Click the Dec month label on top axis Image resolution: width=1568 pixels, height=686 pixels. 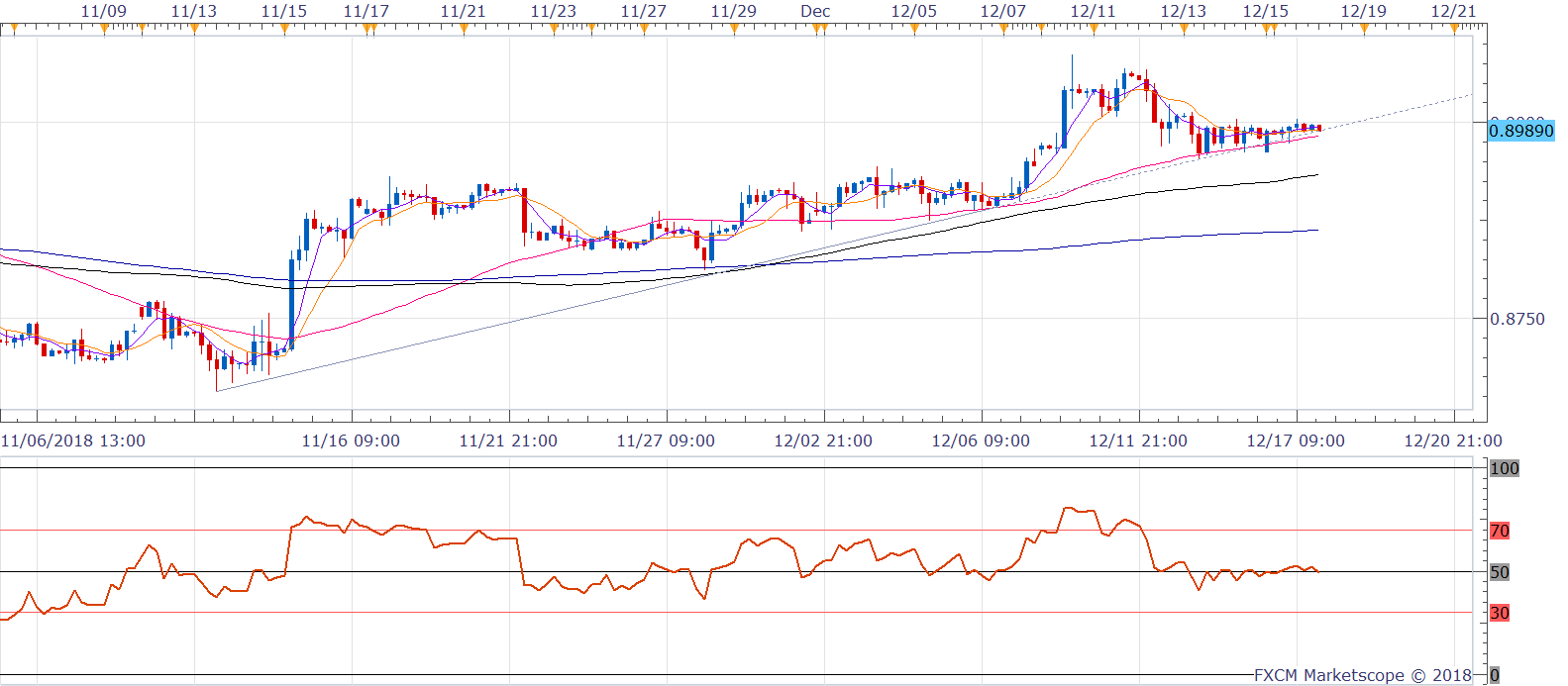tap(816, 11)
